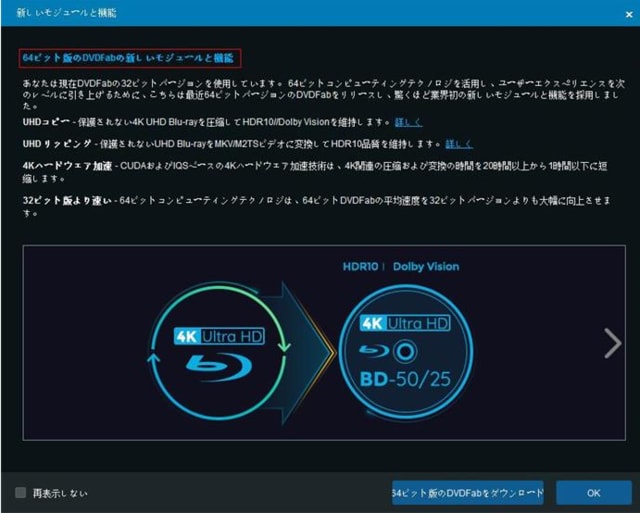The width and height of the screenshot is (640, 513).
Task: Click the UHDコピー bold label
Action: [x=46, y=122]
